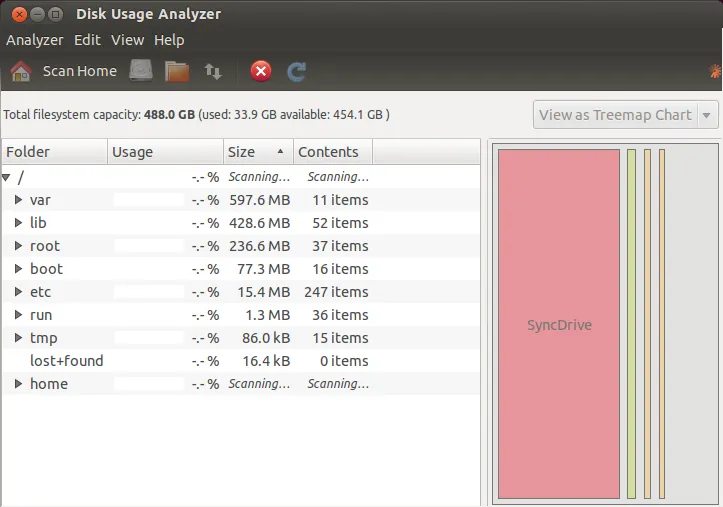The image size is (723, 507).
Task: Click the Scan Home toolbar button
Action: (63, 71)
